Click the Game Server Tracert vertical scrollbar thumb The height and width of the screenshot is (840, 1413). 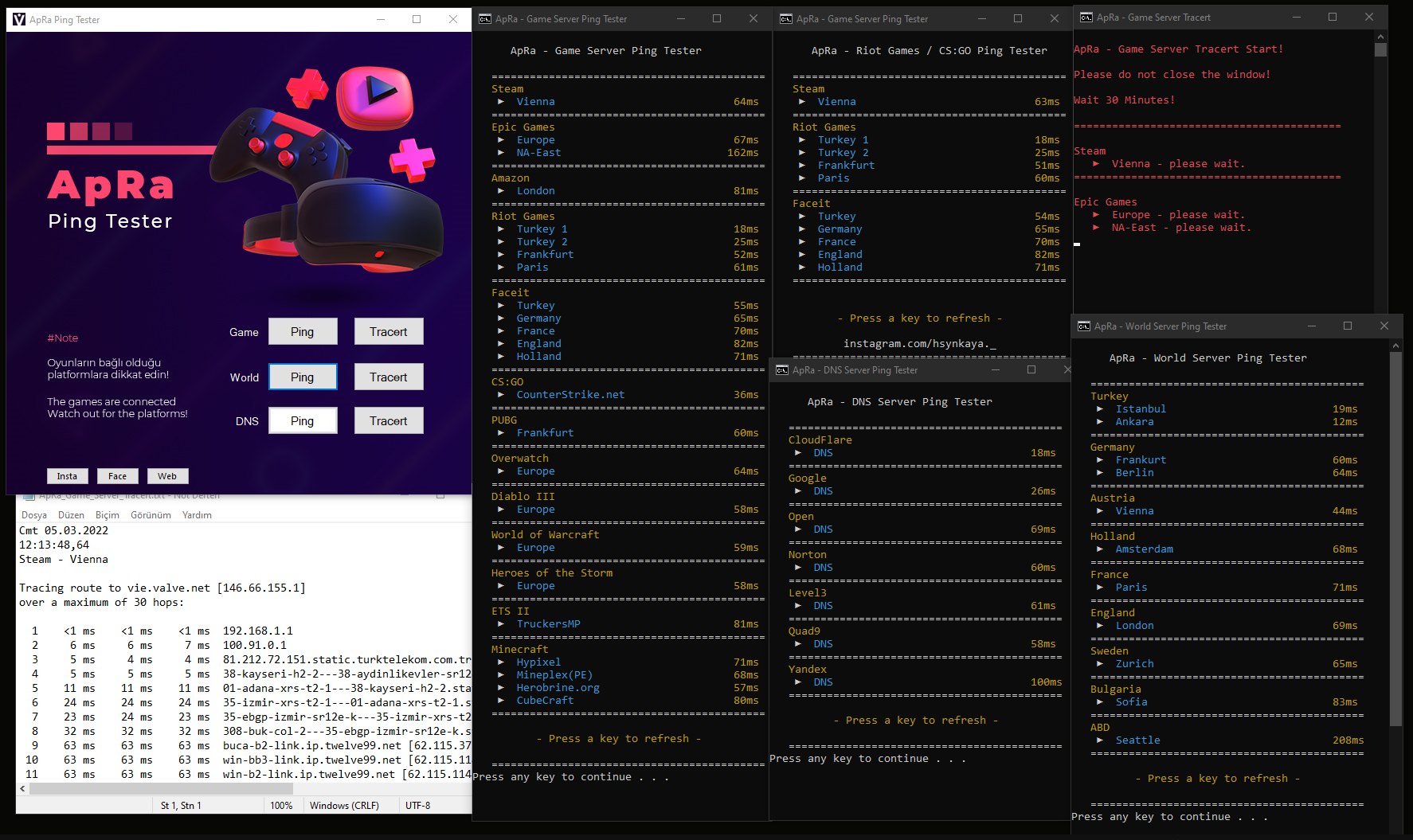[x=1381, y=49]
